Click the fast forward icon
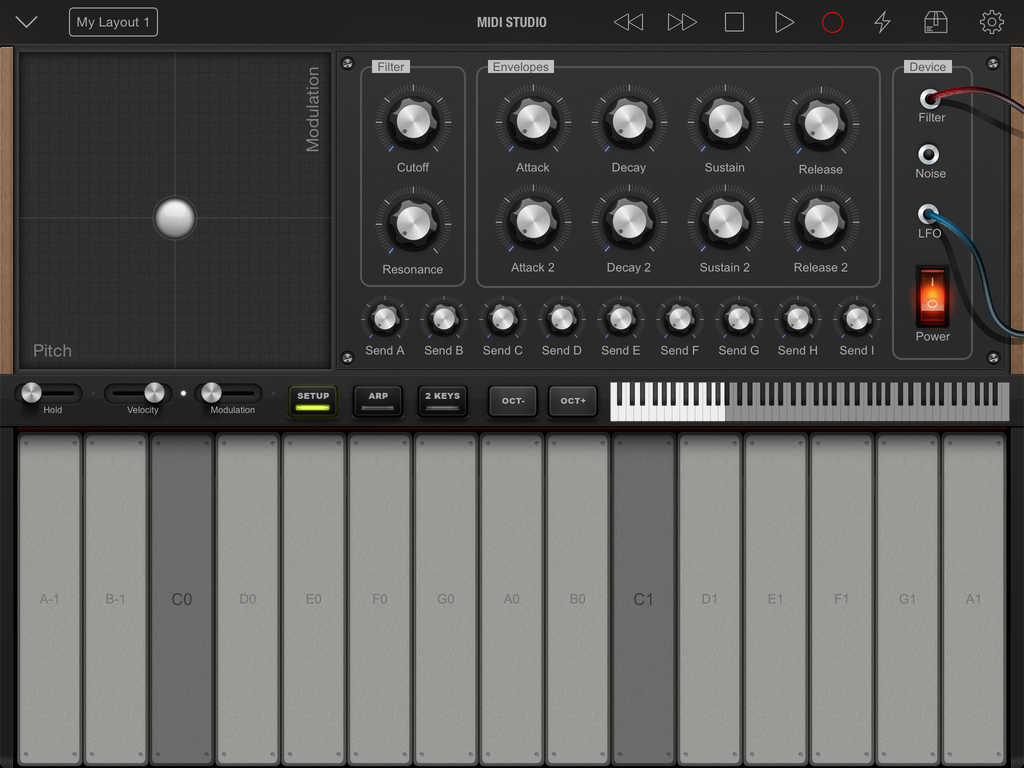This screenshot has width=1024, height=768. click(x=682, y=22)
